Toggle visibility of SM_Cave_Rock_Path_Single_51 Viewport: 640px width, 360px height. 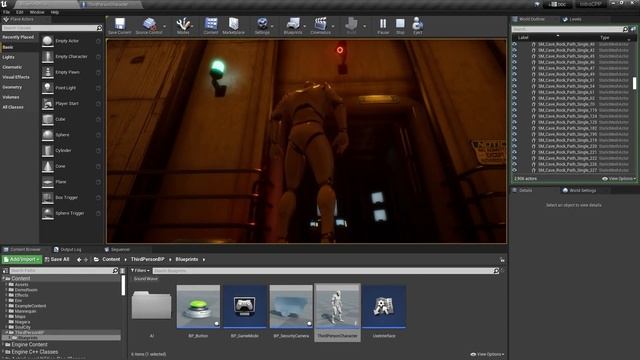click(515, 80)
